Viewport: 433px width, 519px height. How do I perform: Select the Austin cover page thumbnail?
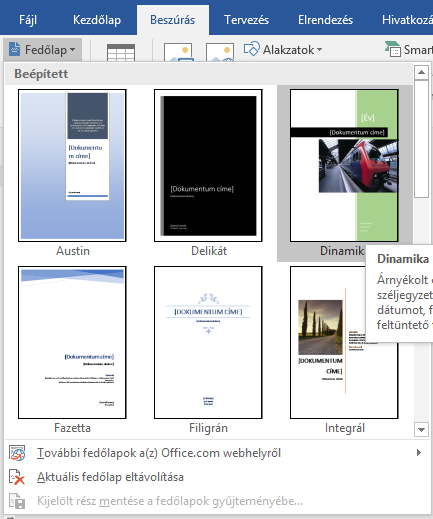[72, 165]
